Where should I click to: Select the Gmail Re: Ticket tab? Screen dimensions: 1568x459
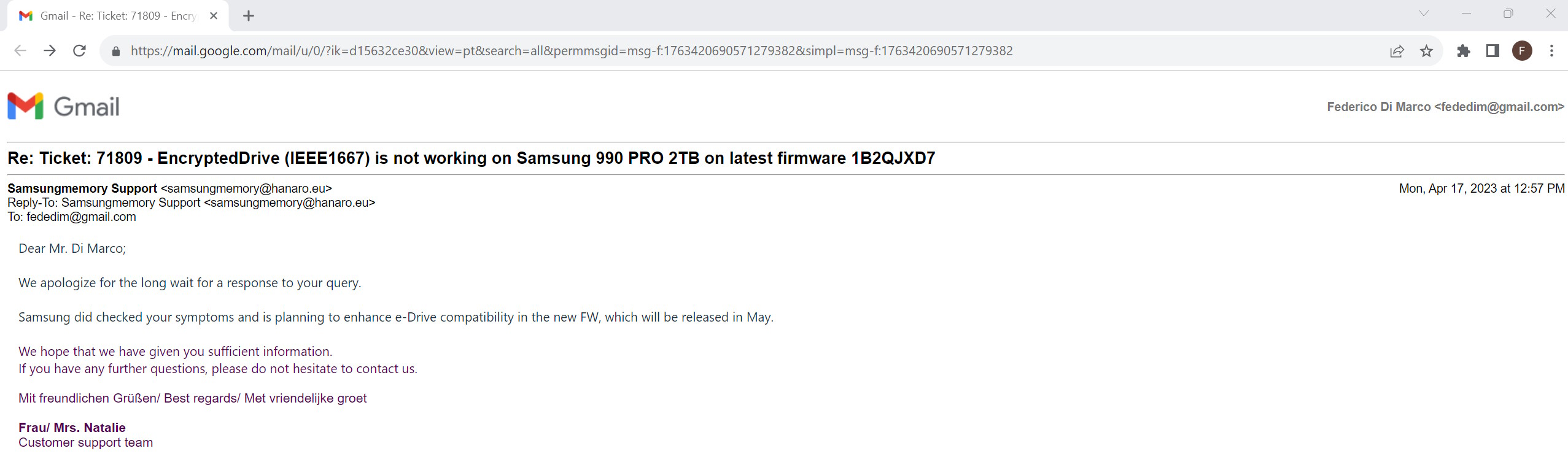[117, 16]
